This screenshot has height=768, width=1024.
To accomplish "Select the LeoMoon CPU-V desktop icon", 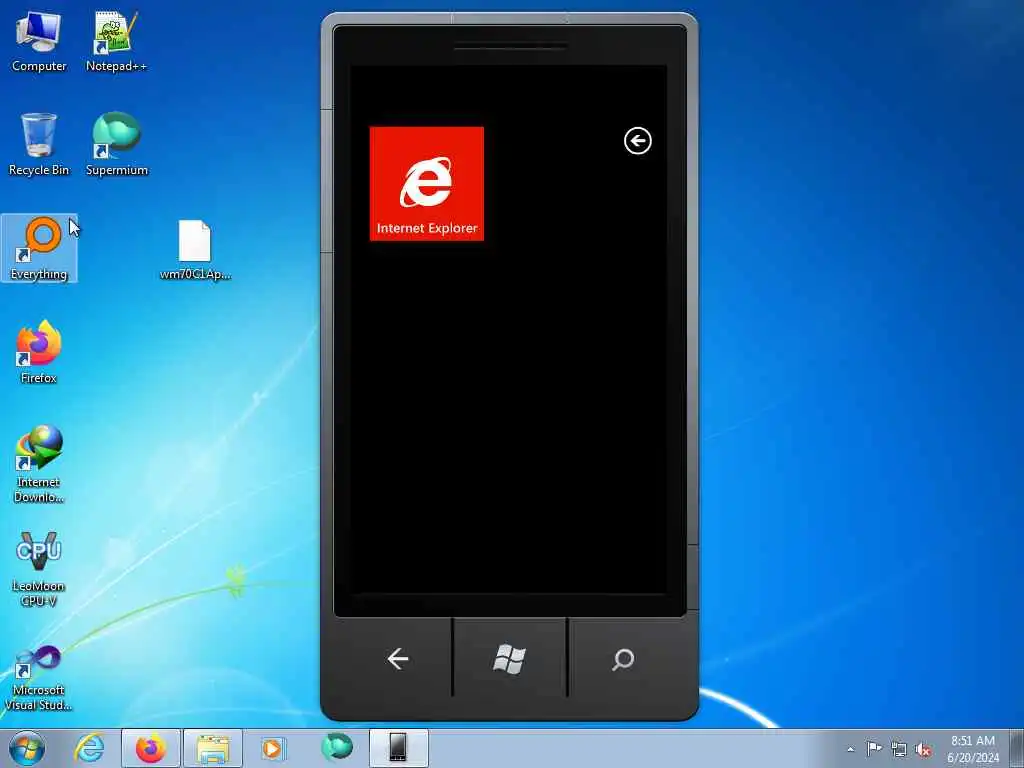I will (39, 569).
